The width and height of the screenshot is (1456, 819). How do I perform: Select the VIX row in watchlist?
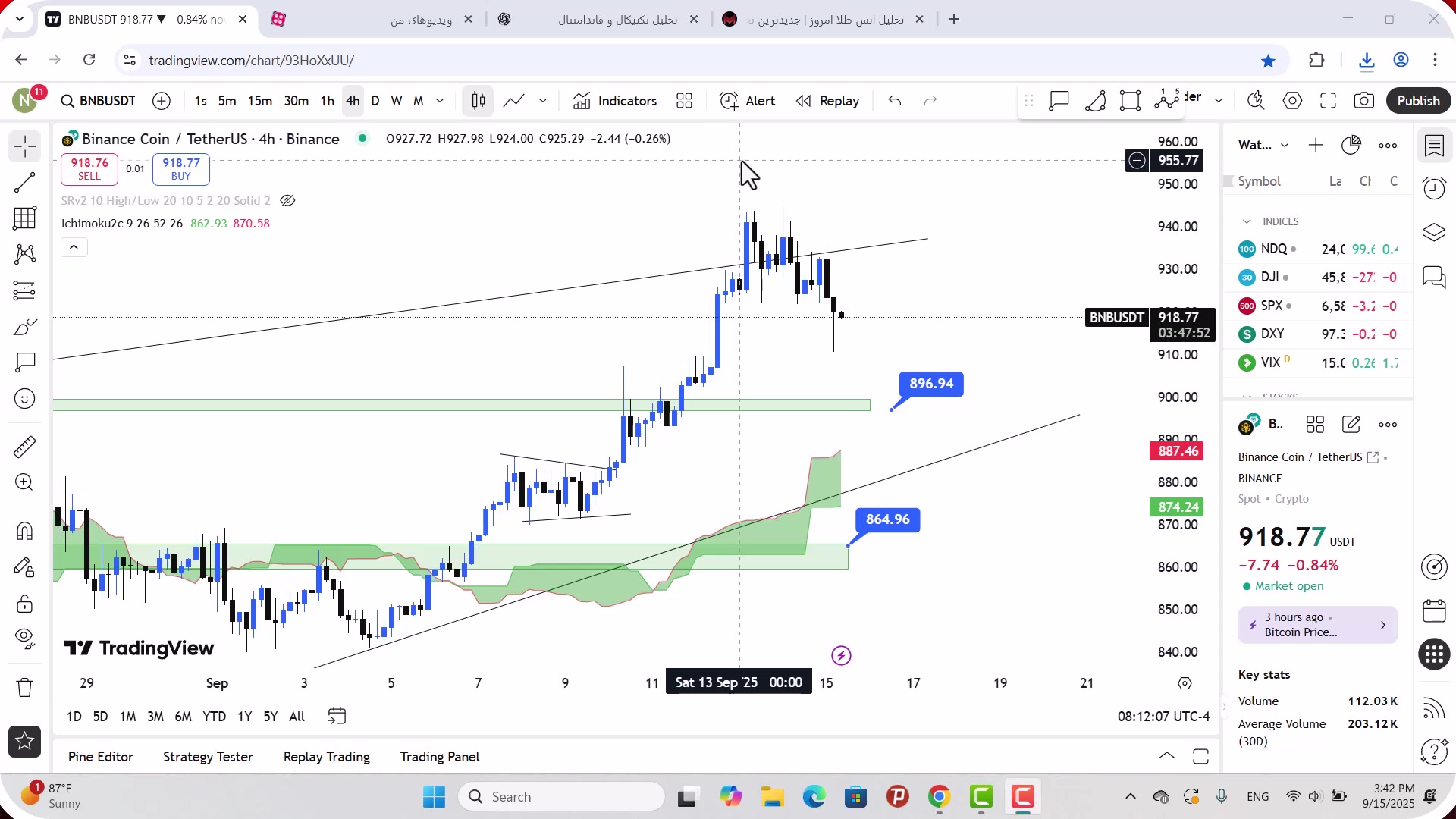point(1318,363)
